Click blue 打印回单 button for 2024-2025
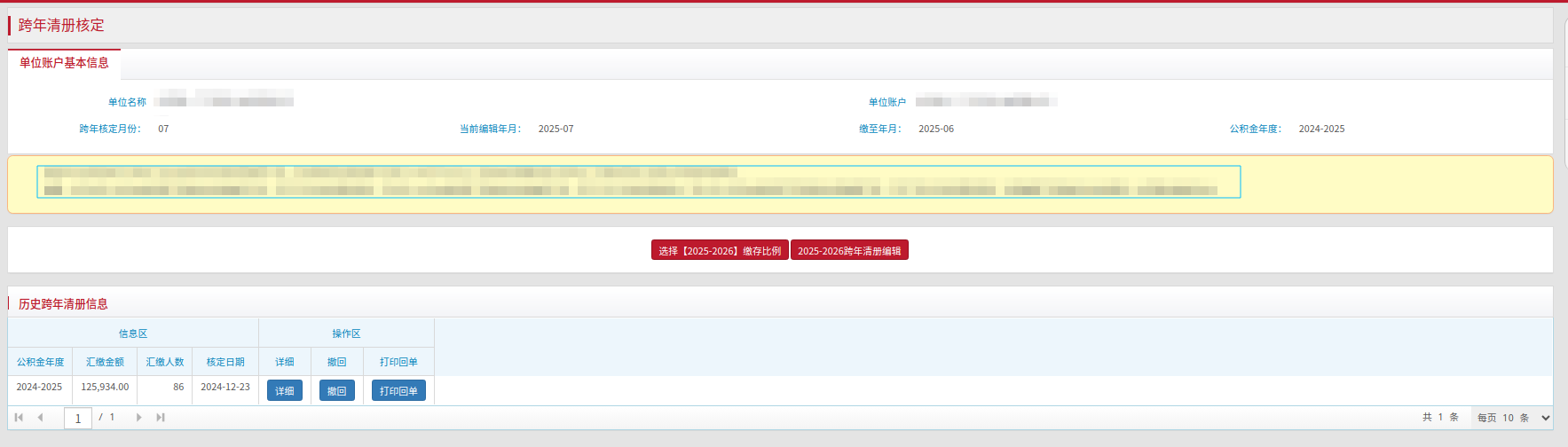Image resolution: width=1568 pixels, height=447 pixels. [398, 390]
